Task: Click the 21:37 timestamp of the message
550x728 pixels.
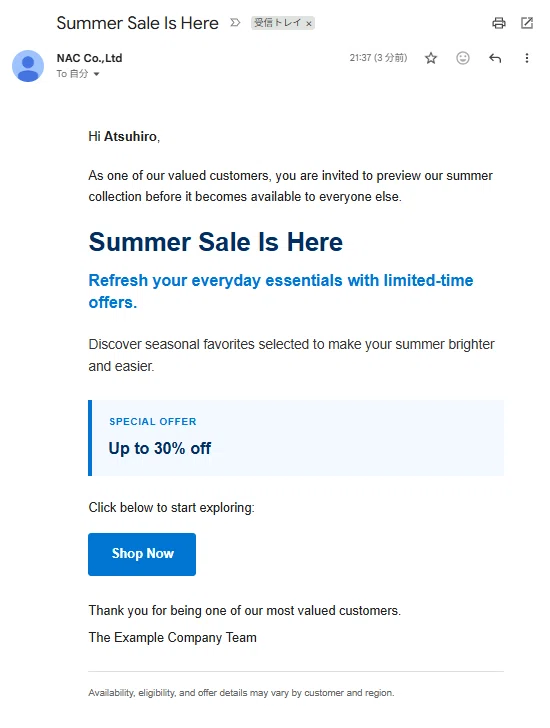Action: coord(378,58)
